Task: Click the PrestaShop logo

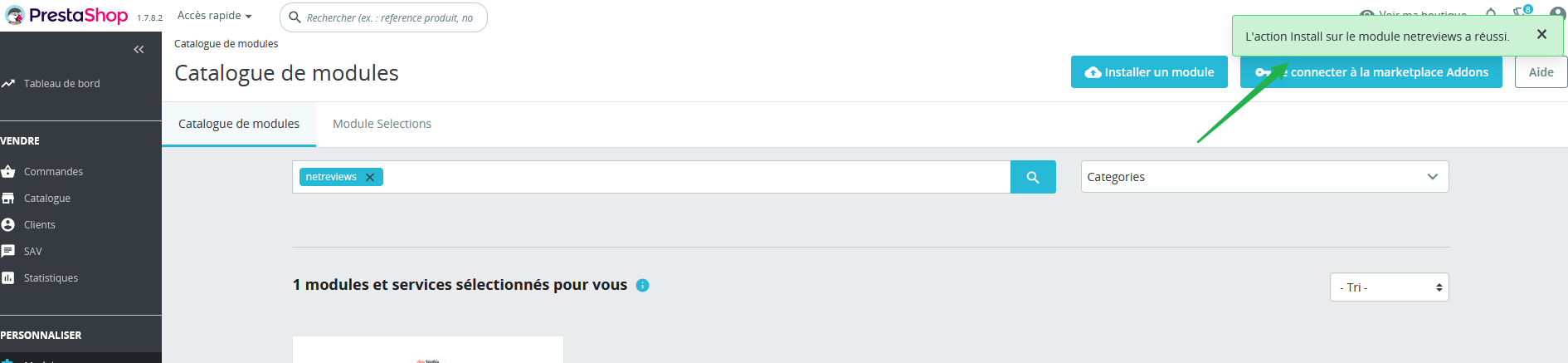Action: (x=66, y=16)
